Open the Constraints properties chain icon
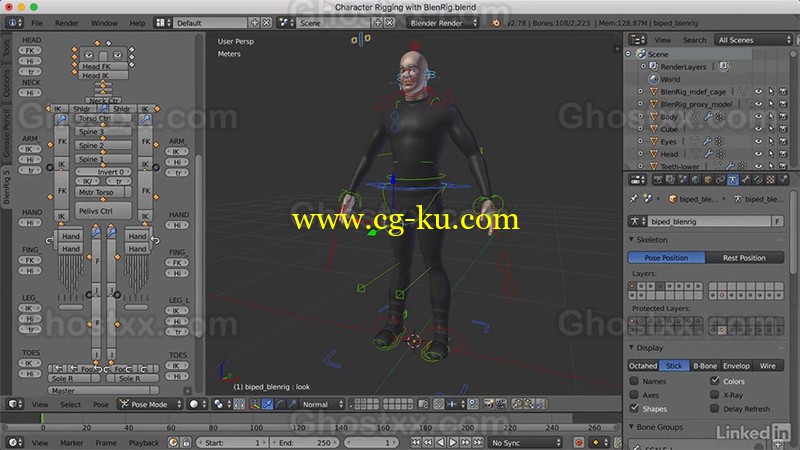Viewport: 800px width, 450px height. 720,180
